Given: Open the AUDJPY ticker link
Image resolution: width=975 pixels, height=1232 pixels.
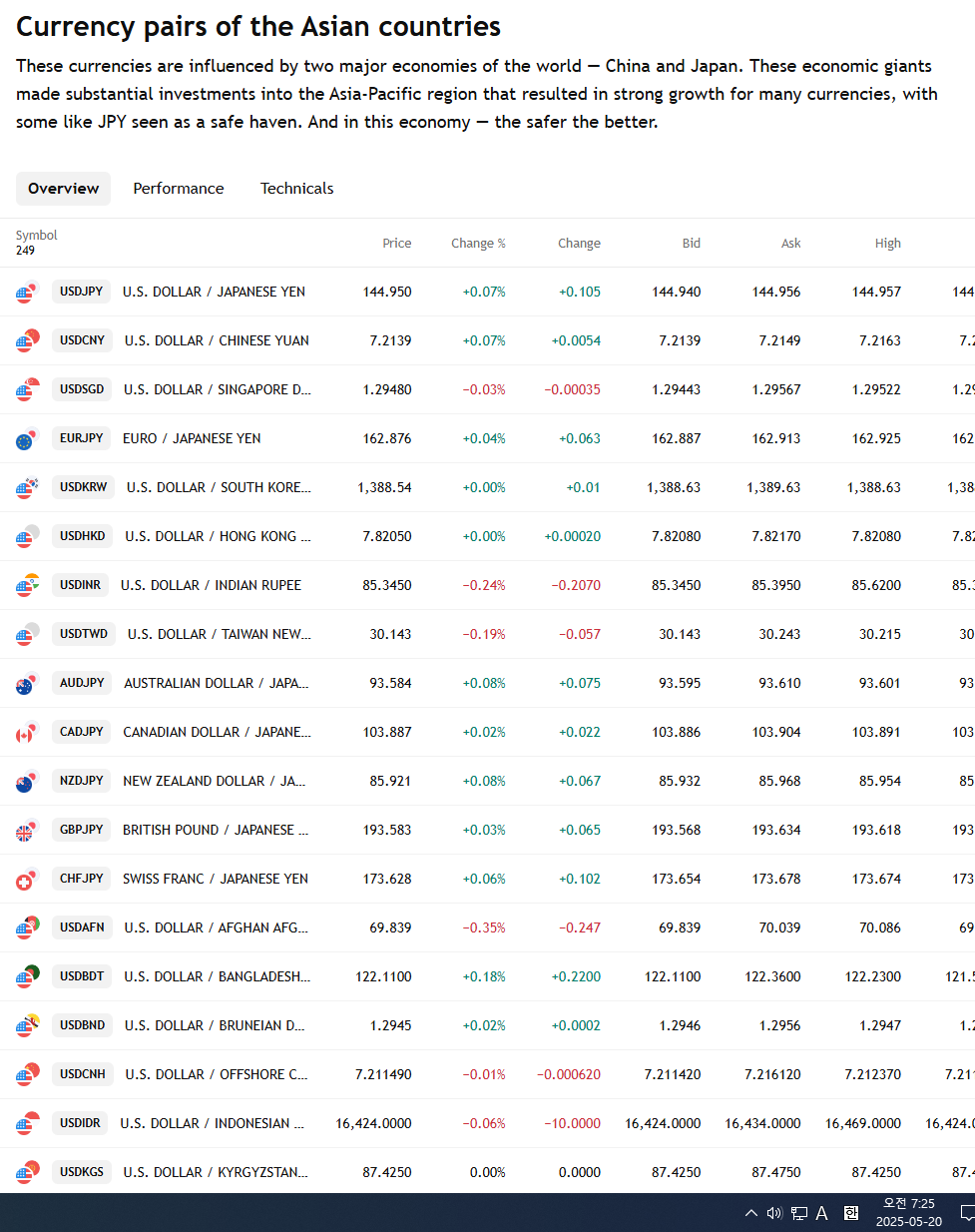Looking at the screenshot, I should (82, 683).
